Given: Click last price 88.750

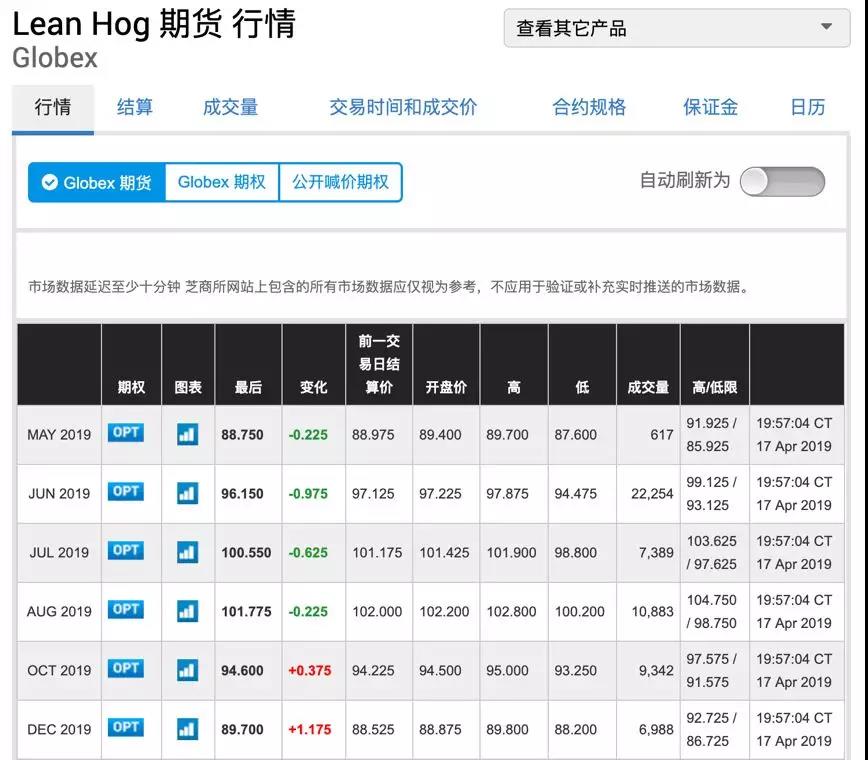Looking at the screenshot, I should [x=242, y=435].
